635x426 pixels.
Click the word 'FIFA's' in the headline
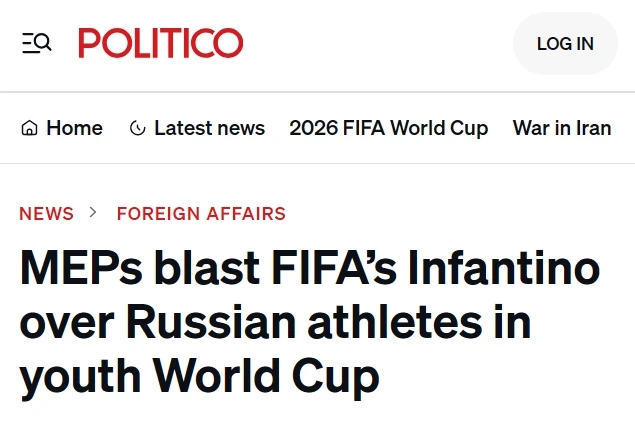pos(334,268)
